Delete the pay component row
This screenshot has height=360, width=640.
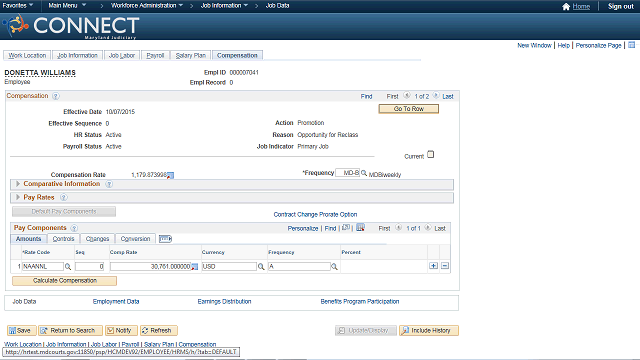[x=445, y=266]
